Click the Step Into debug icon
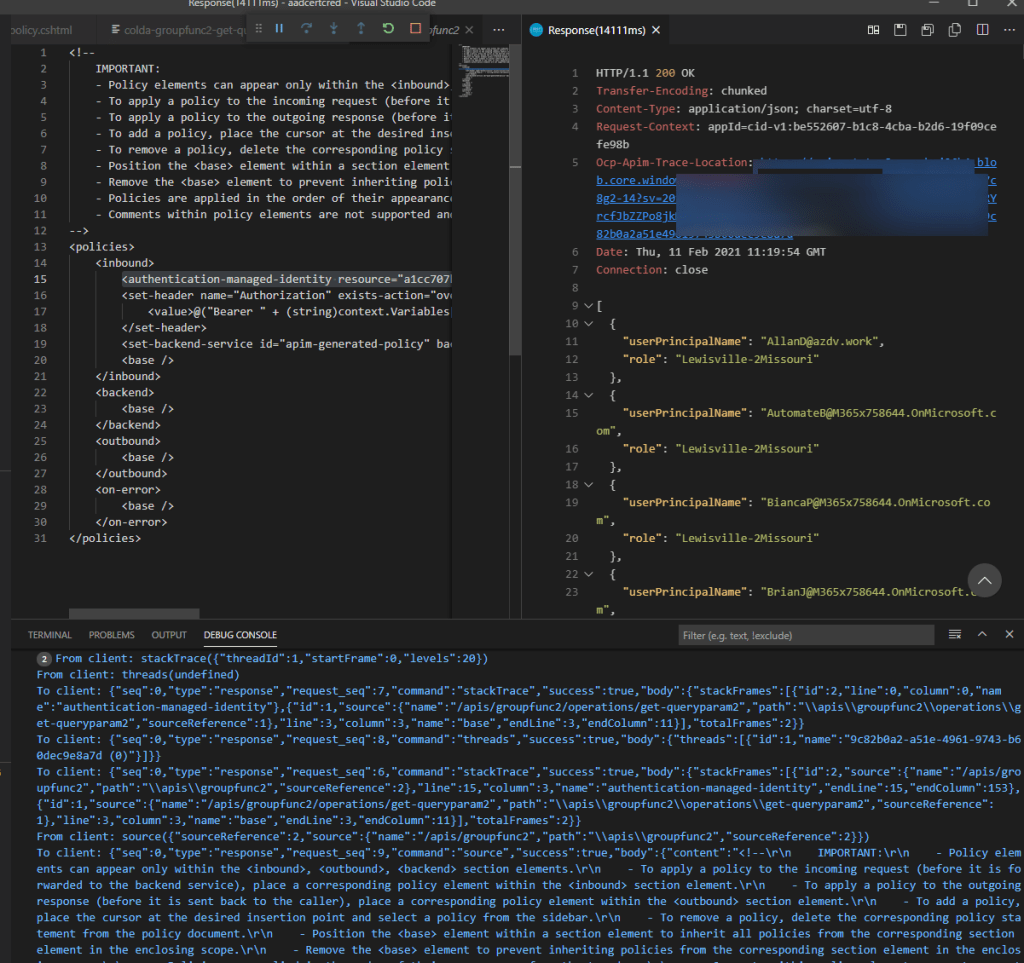Screen dimensions: 1024x963 [333, 29]
